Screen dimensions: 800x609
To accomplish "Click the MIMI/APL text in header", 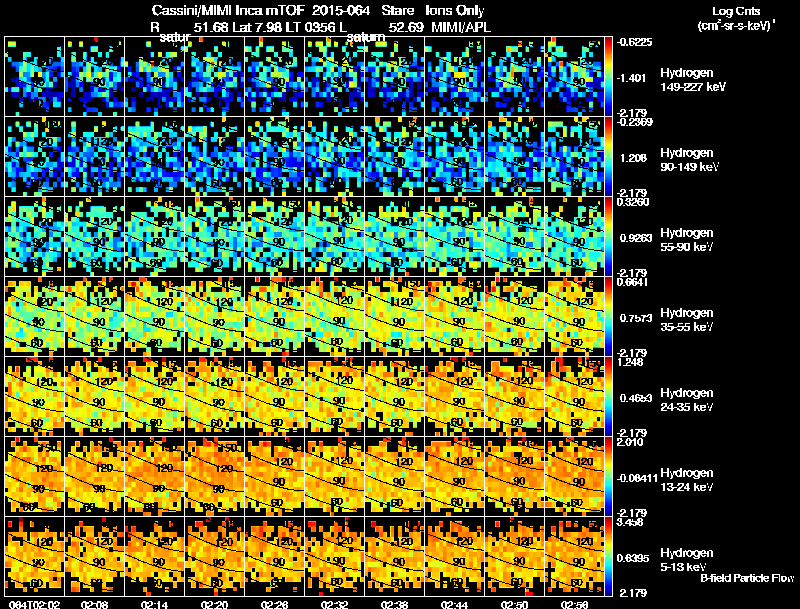I will 461,28.
